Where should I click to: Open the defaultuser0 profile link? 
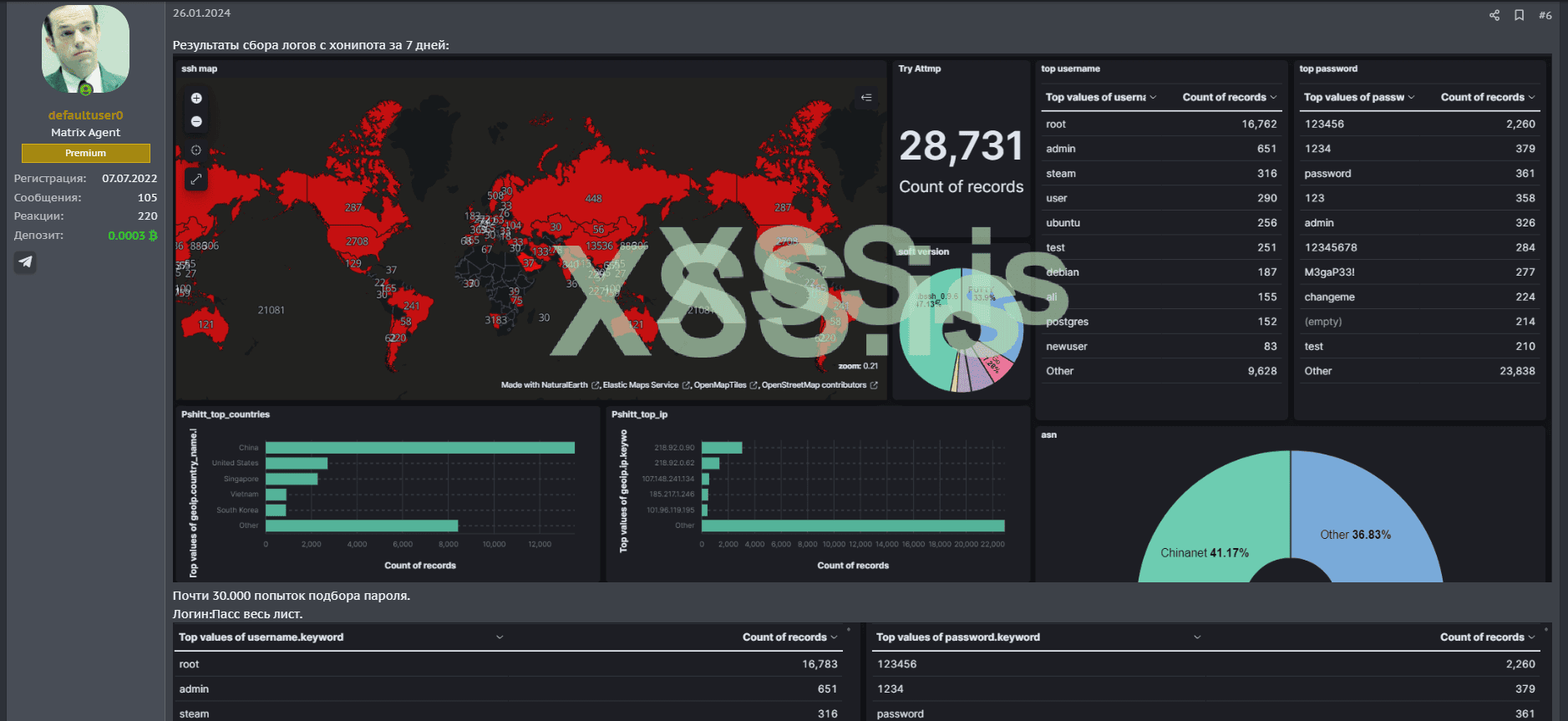click(85, 115)
